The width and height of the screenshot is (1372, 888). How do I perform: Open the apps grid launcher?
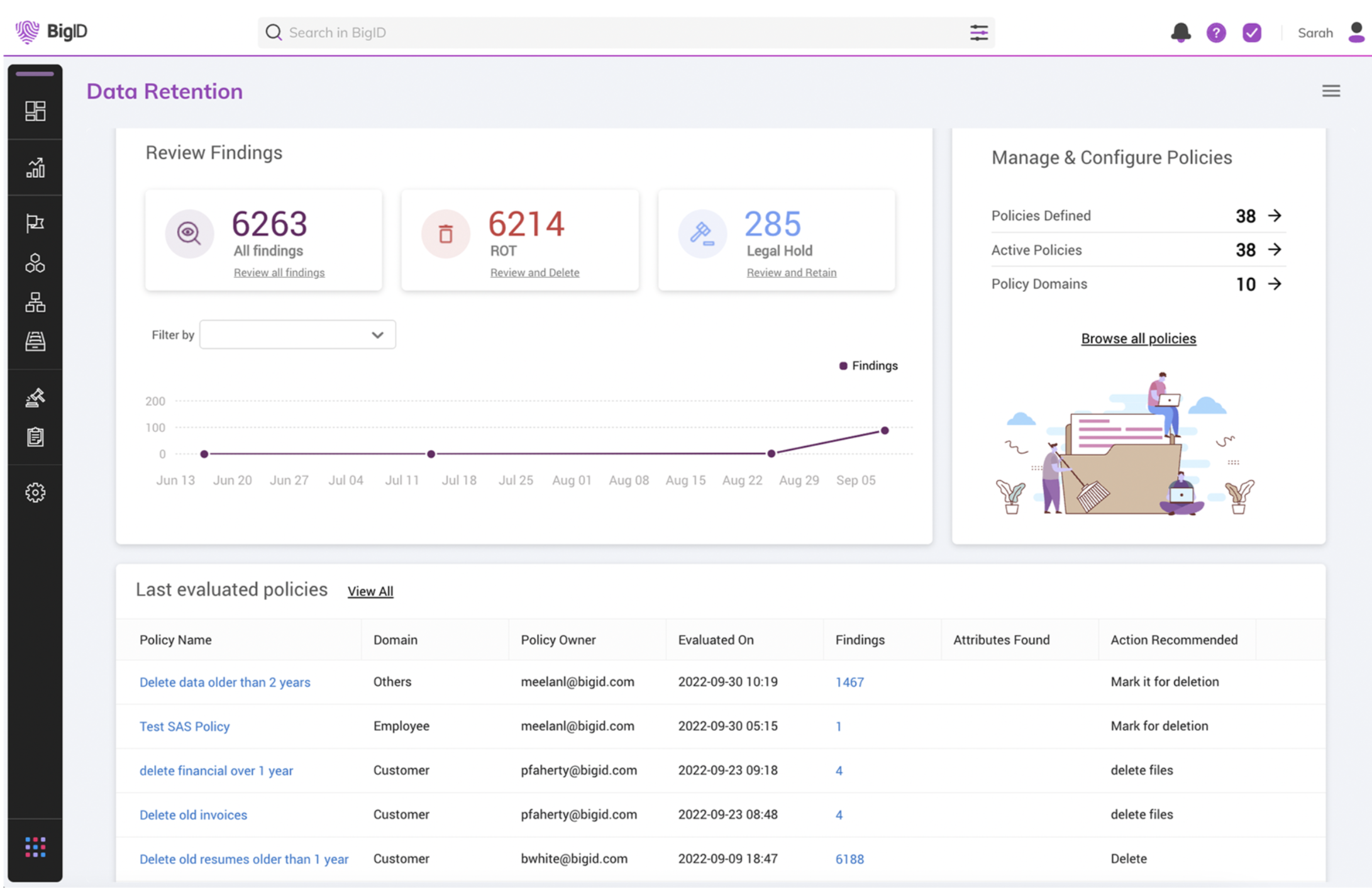coord(35,847)
